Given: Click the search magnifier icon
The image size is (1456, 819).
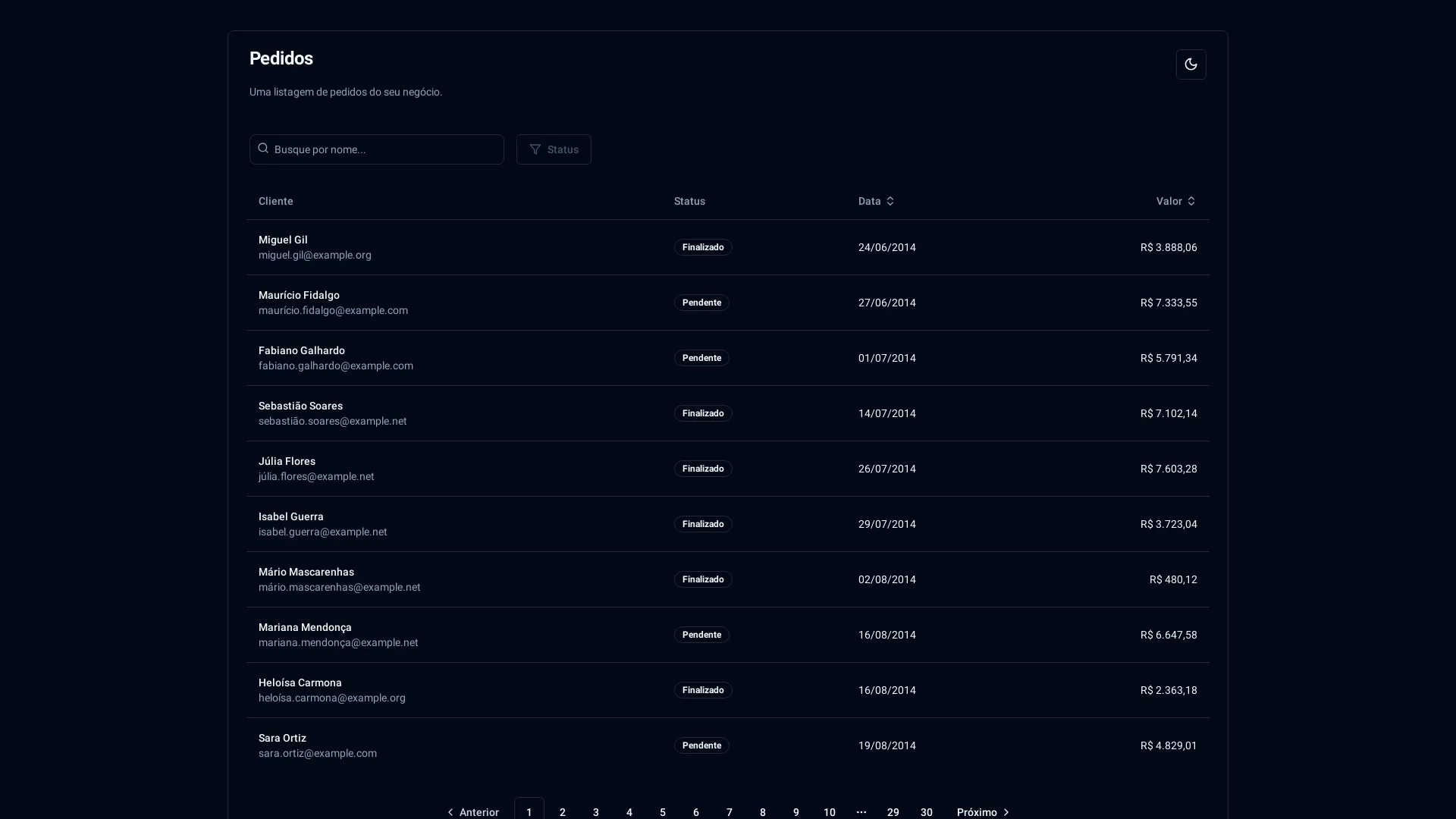Looking at the screenshot, I should pos(263,149).
